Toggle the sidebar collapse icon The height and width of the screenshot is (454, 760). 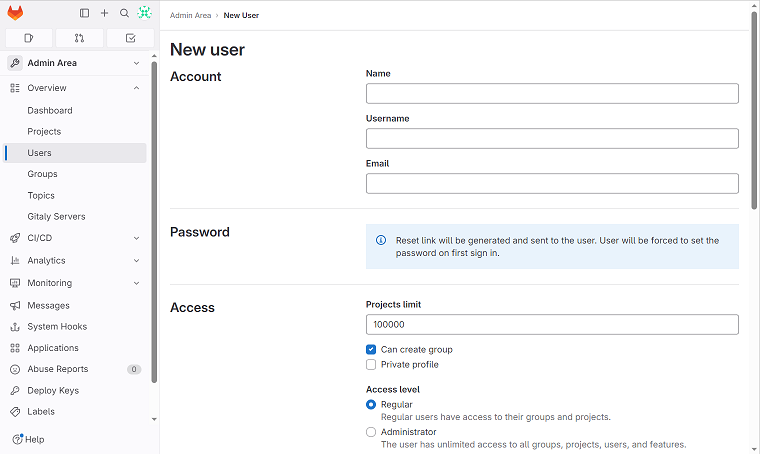[x=84, y=13]
